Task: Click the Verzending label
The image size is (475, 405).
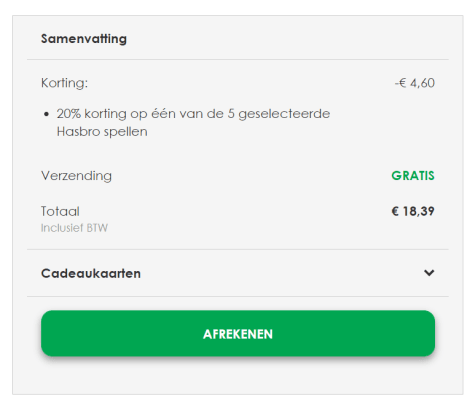Action: point(76,176)
